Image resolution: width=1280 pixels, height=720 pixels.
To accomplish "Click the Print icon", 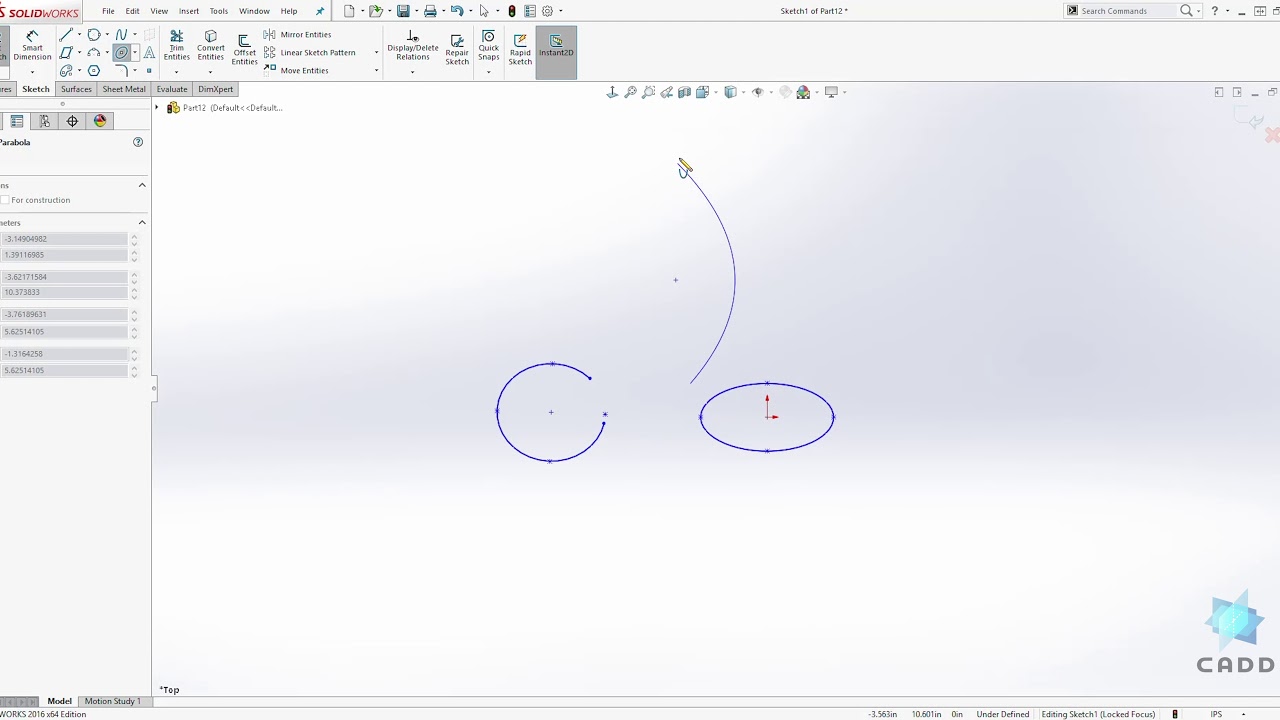I will [430, 11].
